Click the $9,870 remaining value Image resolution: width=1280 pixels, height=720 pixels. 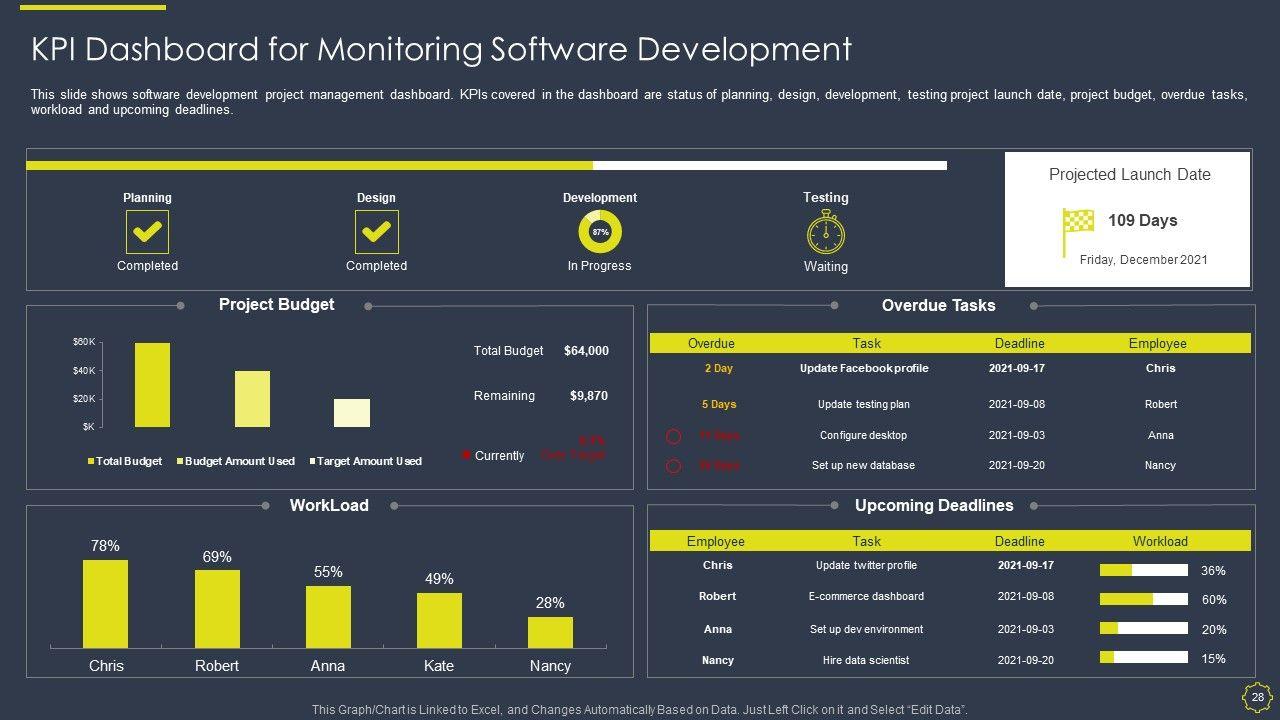(x=589, y=396)
